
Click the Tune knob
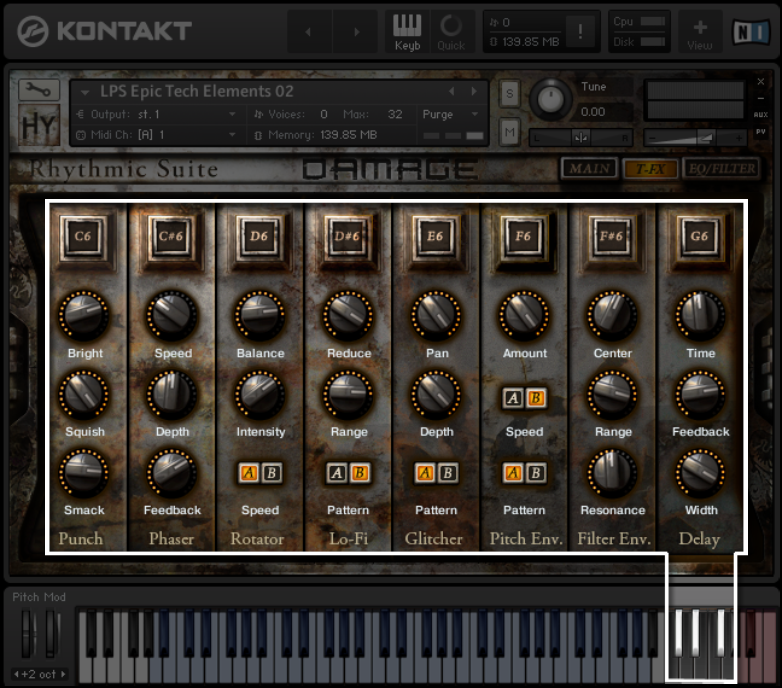[x=550, y=100]
